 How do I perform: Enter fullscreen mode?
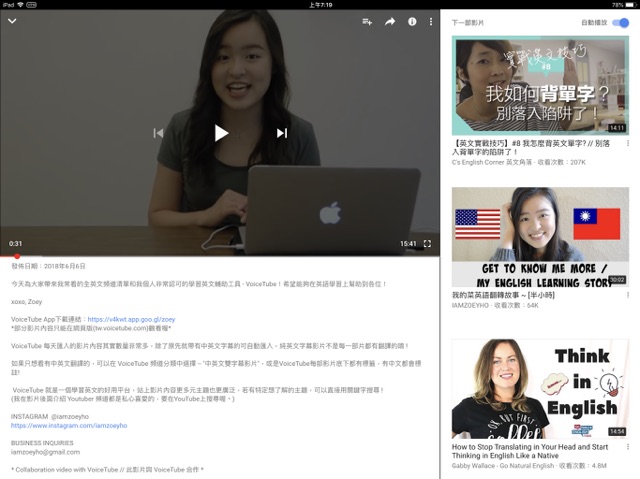(x=427, y=244)
